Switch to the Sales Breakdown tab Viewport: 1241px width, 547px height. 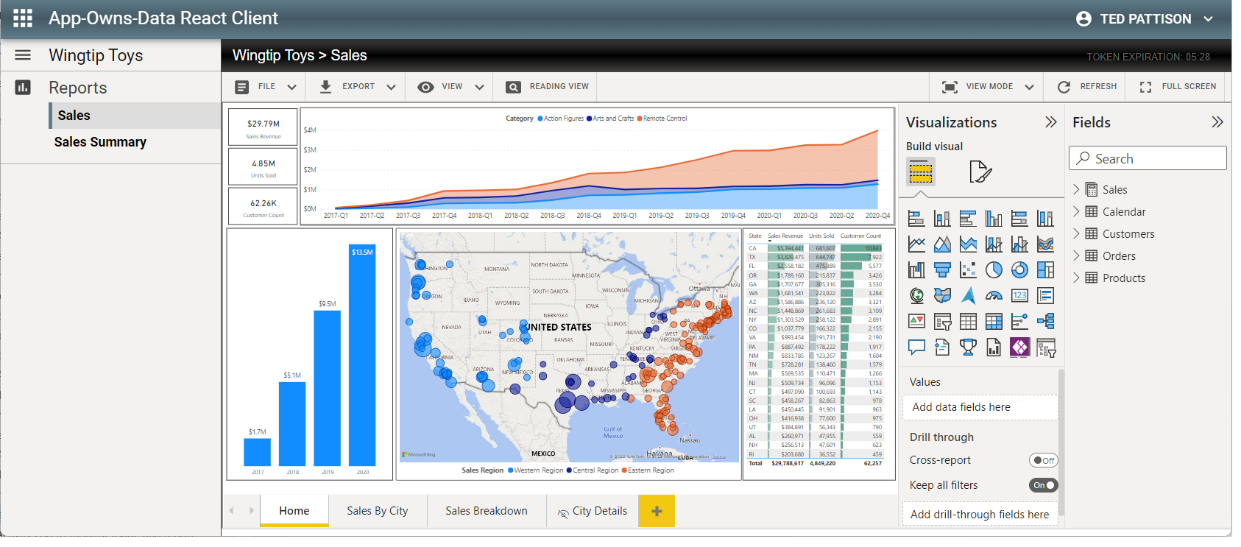click(487, 511)
